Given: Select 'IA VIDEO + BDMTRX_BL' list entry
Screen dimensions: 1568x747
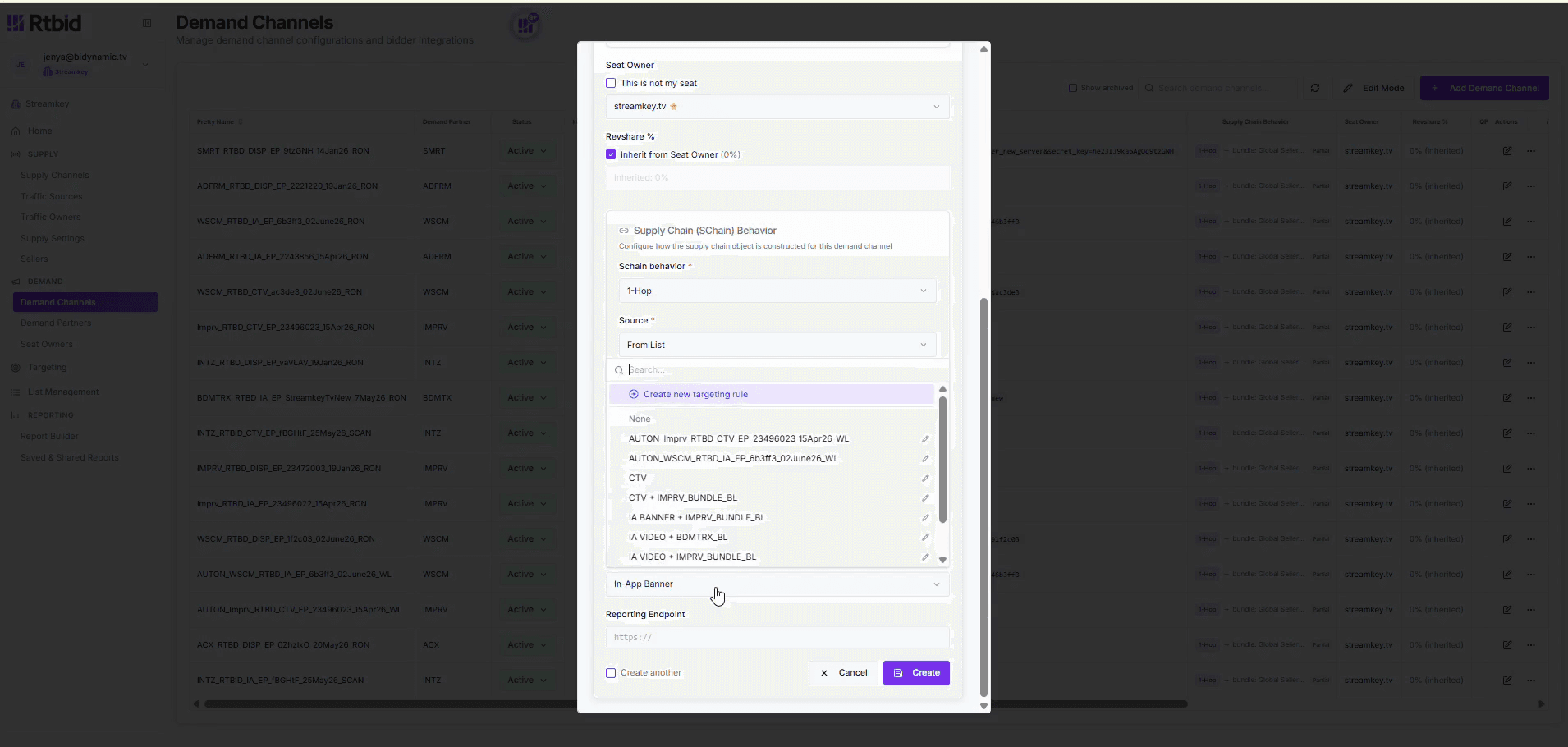Looking at the screenshot, I should coord(678,537).
